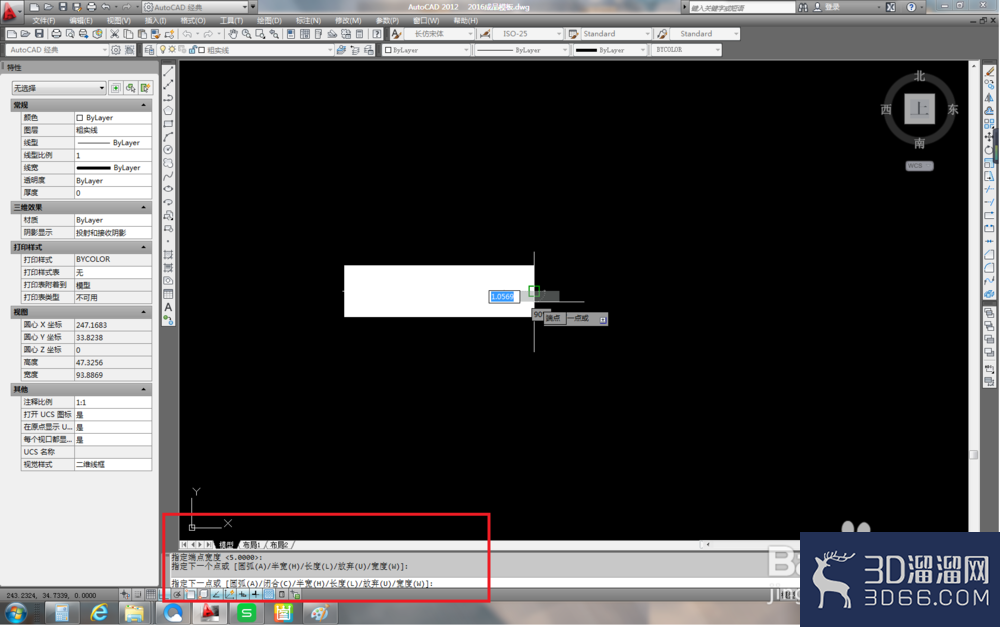This screenshot has height=627, width=1000.
Task: Click the Text Style icon beside font dropdown
Action: tap(396, 34)
